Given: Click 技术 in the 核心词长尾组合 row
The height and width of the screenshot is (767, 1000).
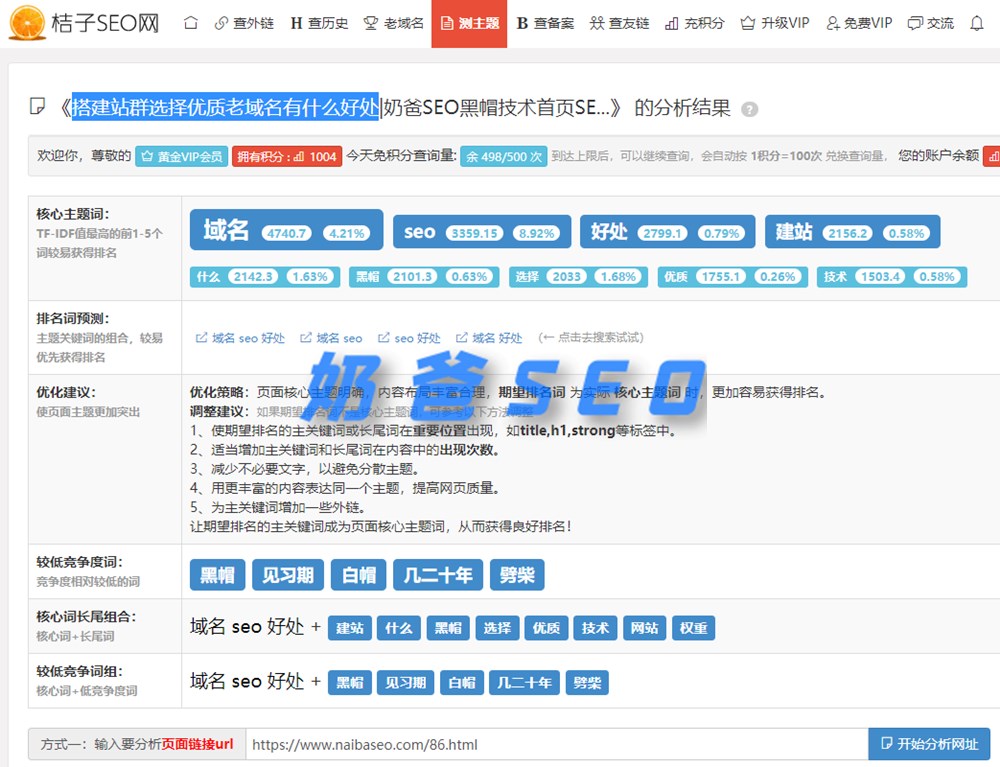Looking at the screenshot, I should (595, 628).
